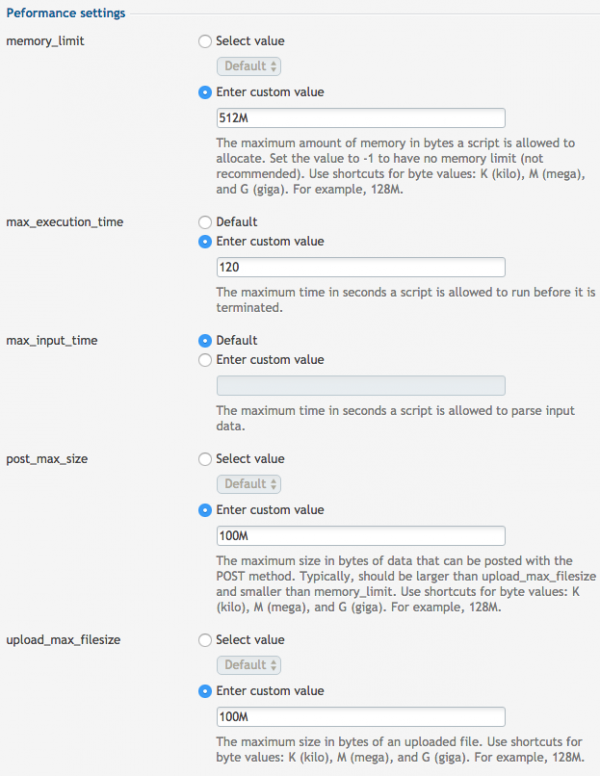Choose custom value for upload_max_filesize
The height and width of the screenshot is (776, 600).
tap(205, 691)
